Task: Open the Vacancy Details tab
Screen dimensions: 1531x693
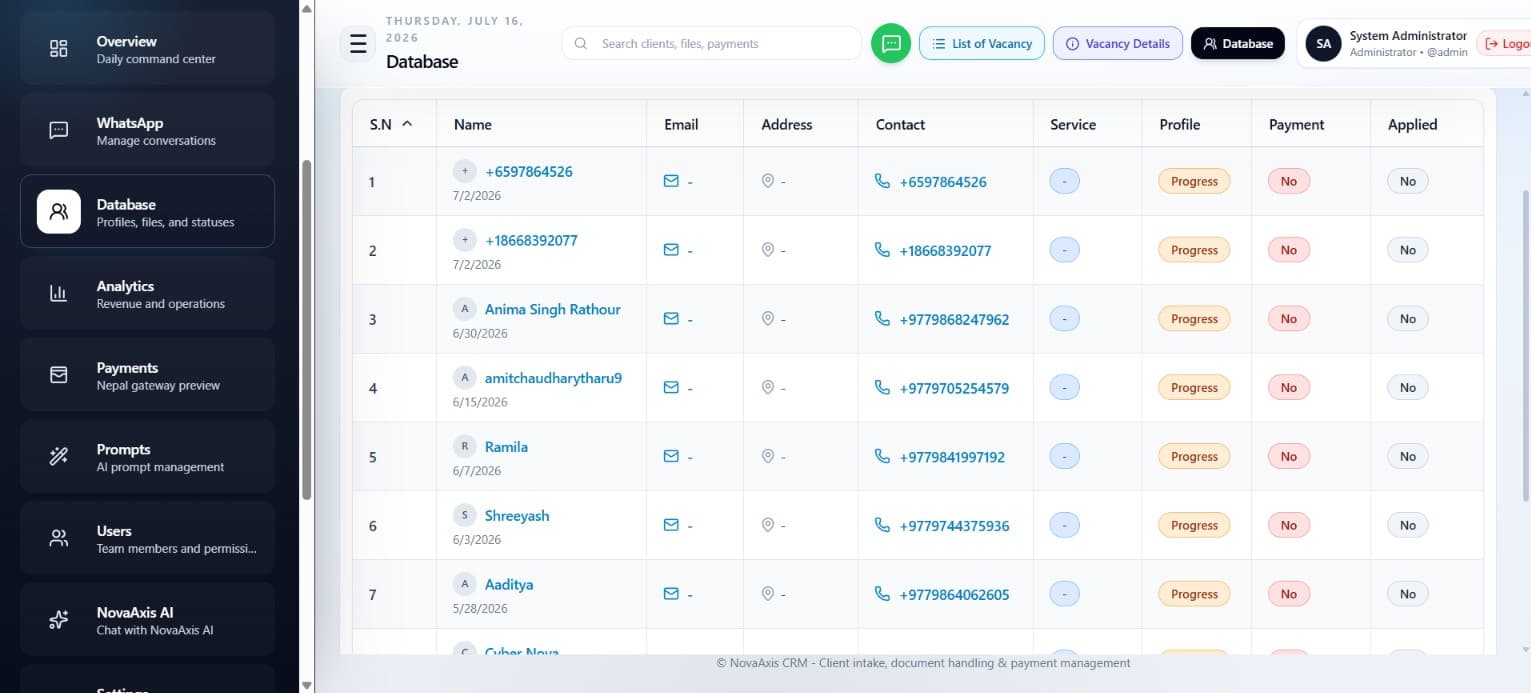Action: point(1118,43)
